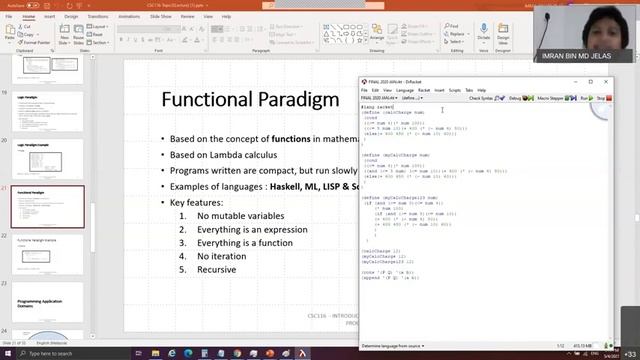
Task: Click the Reuse Slides icon
Action: pyautogui.click(x=78, y=34)
